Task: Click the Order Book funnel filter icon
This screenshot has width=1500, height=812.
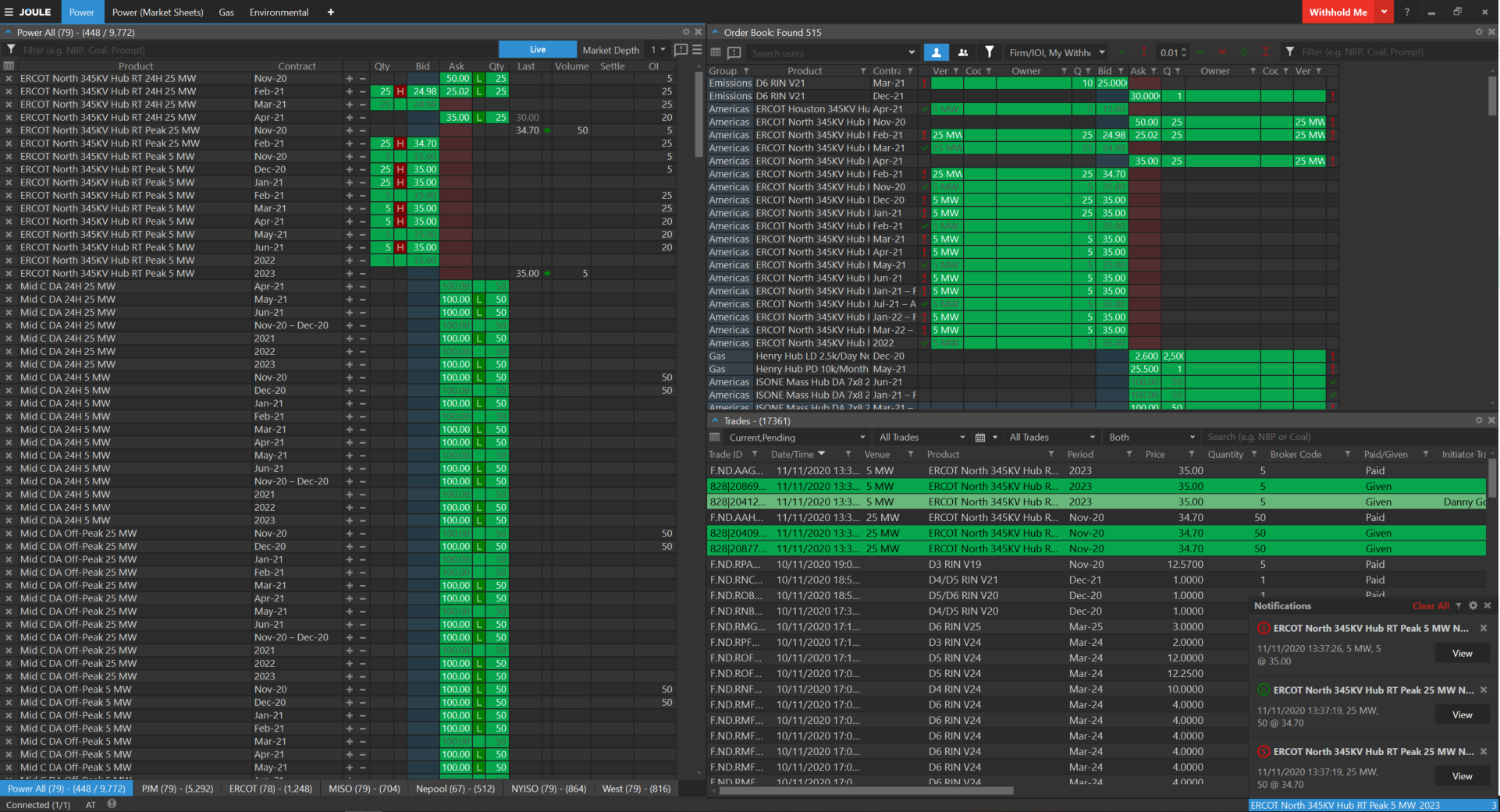Action: click(990, 51)
